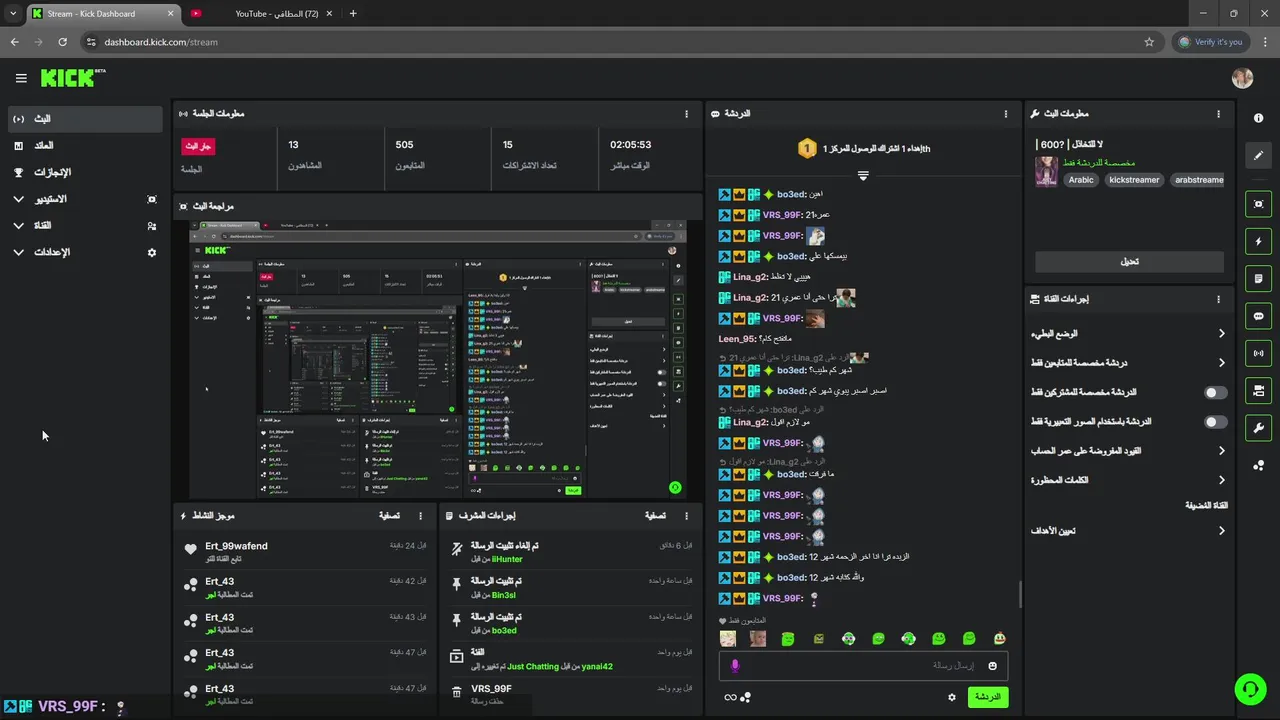Toggle emote-only chat switch
1280x720 pixels.
[x=1215, y=422]
